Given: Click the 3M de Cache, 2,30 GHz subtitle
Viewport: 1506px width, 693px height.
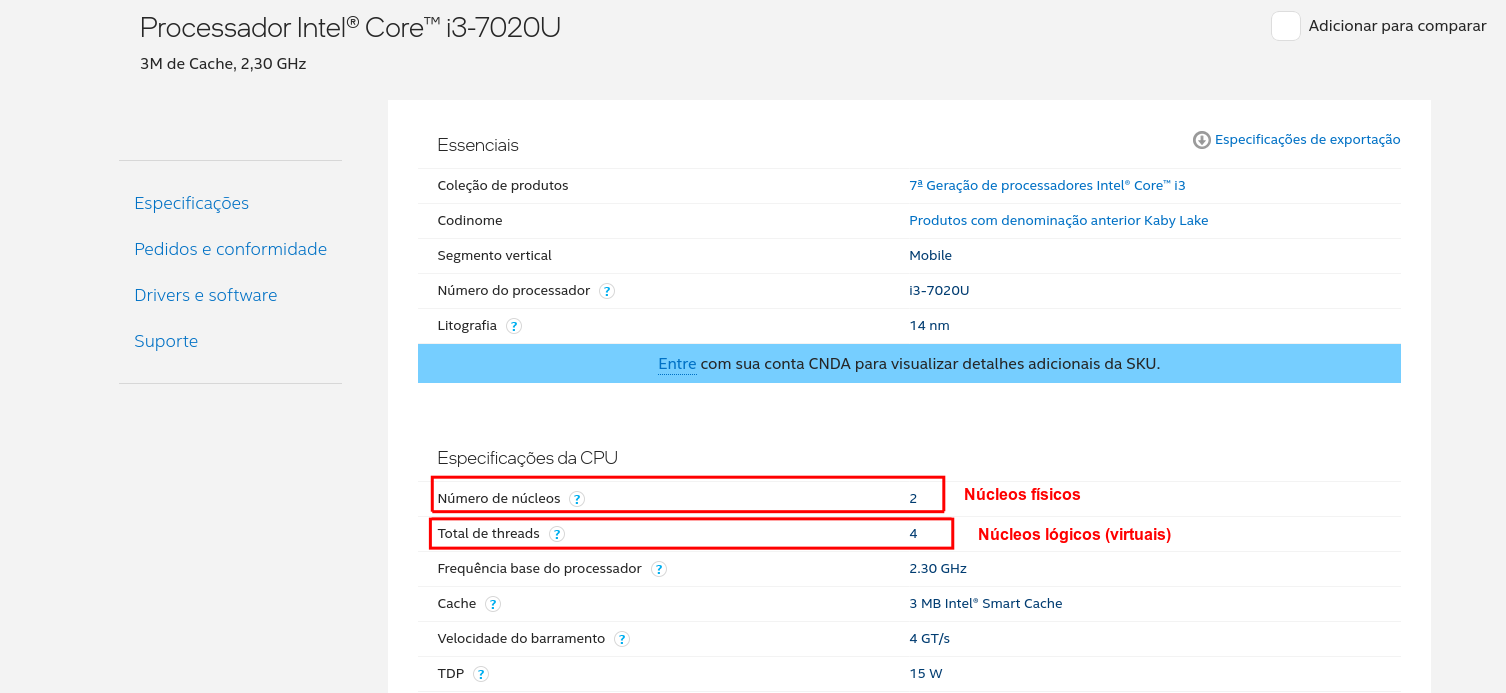Looking at the screenshot, I should click(x=223, y=64).
